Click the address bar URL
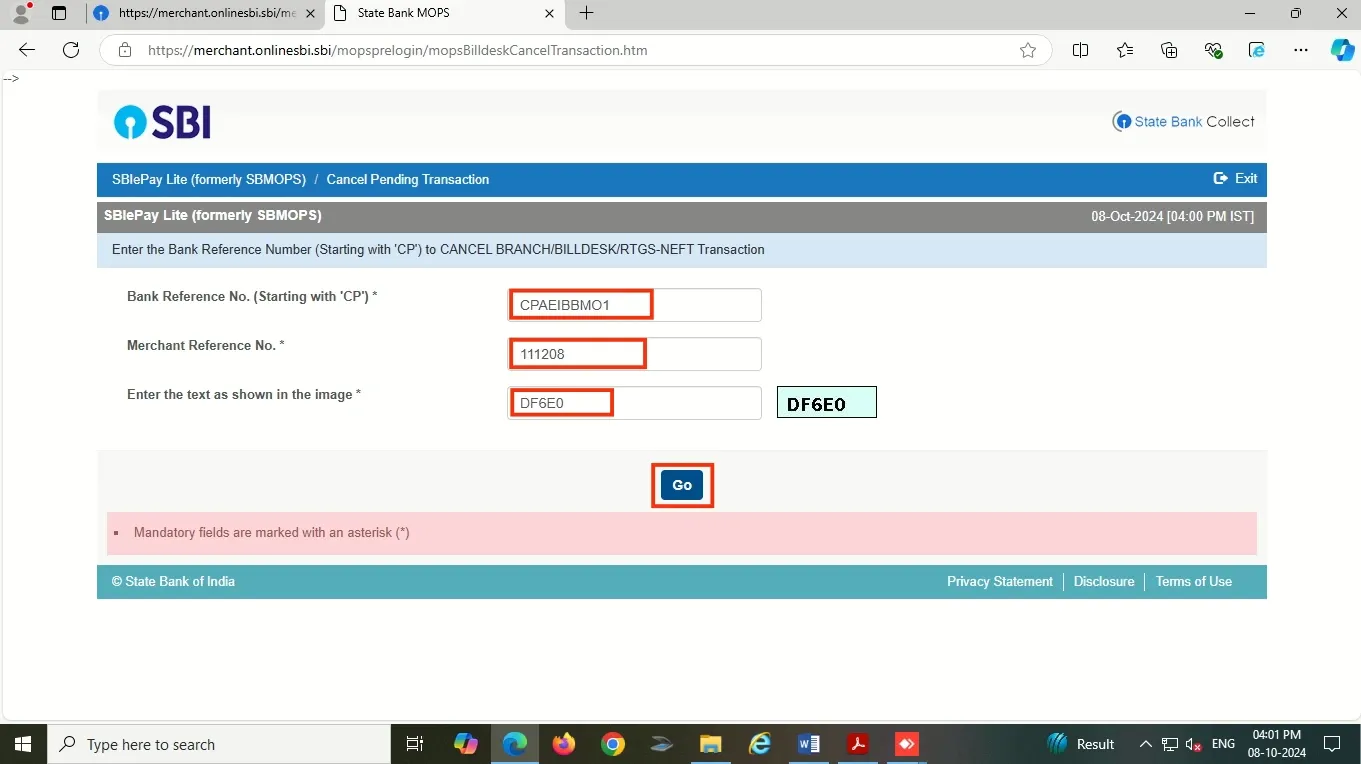The image size is (1361, 764). [398, 50]
